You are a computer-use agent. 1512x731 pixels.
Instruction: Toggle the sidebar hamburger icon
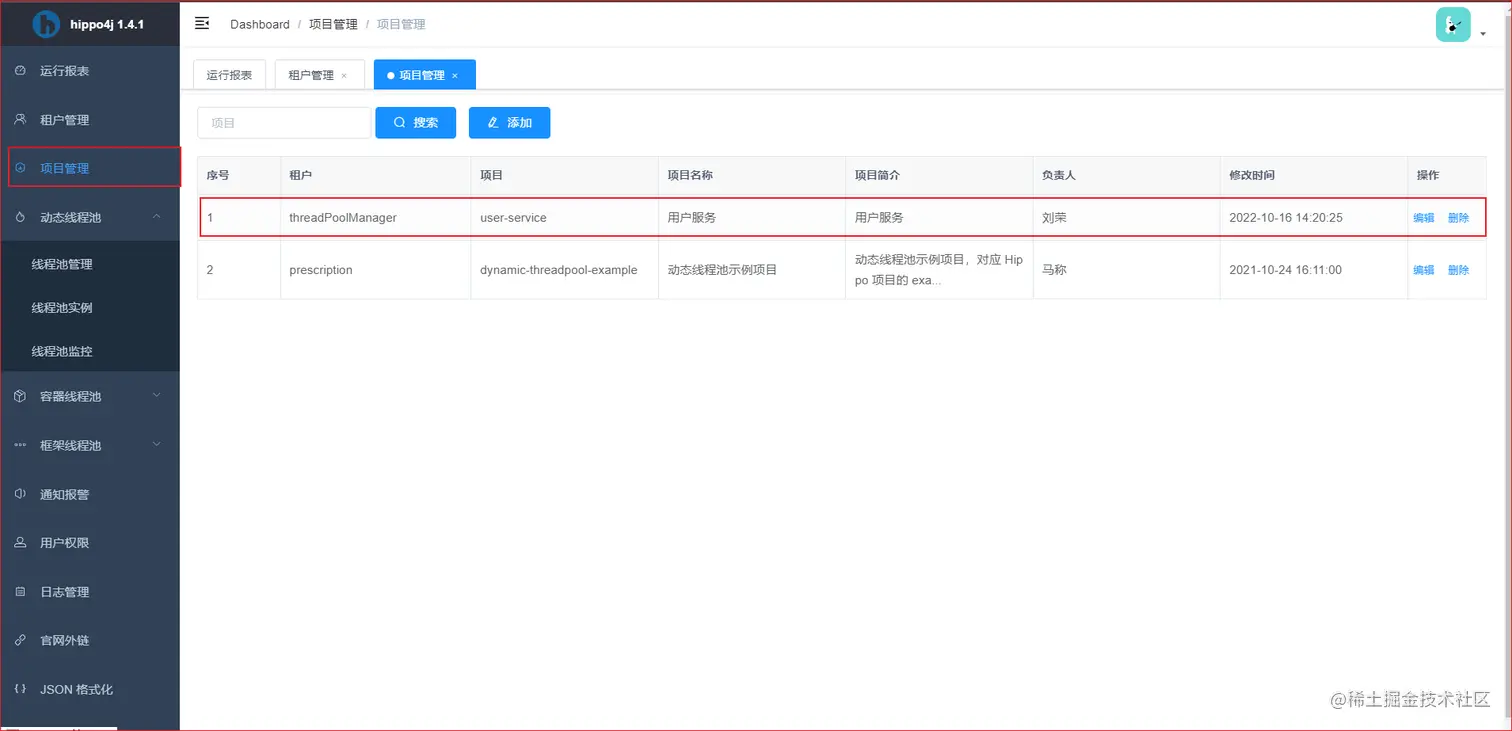(x=202, y=23)
